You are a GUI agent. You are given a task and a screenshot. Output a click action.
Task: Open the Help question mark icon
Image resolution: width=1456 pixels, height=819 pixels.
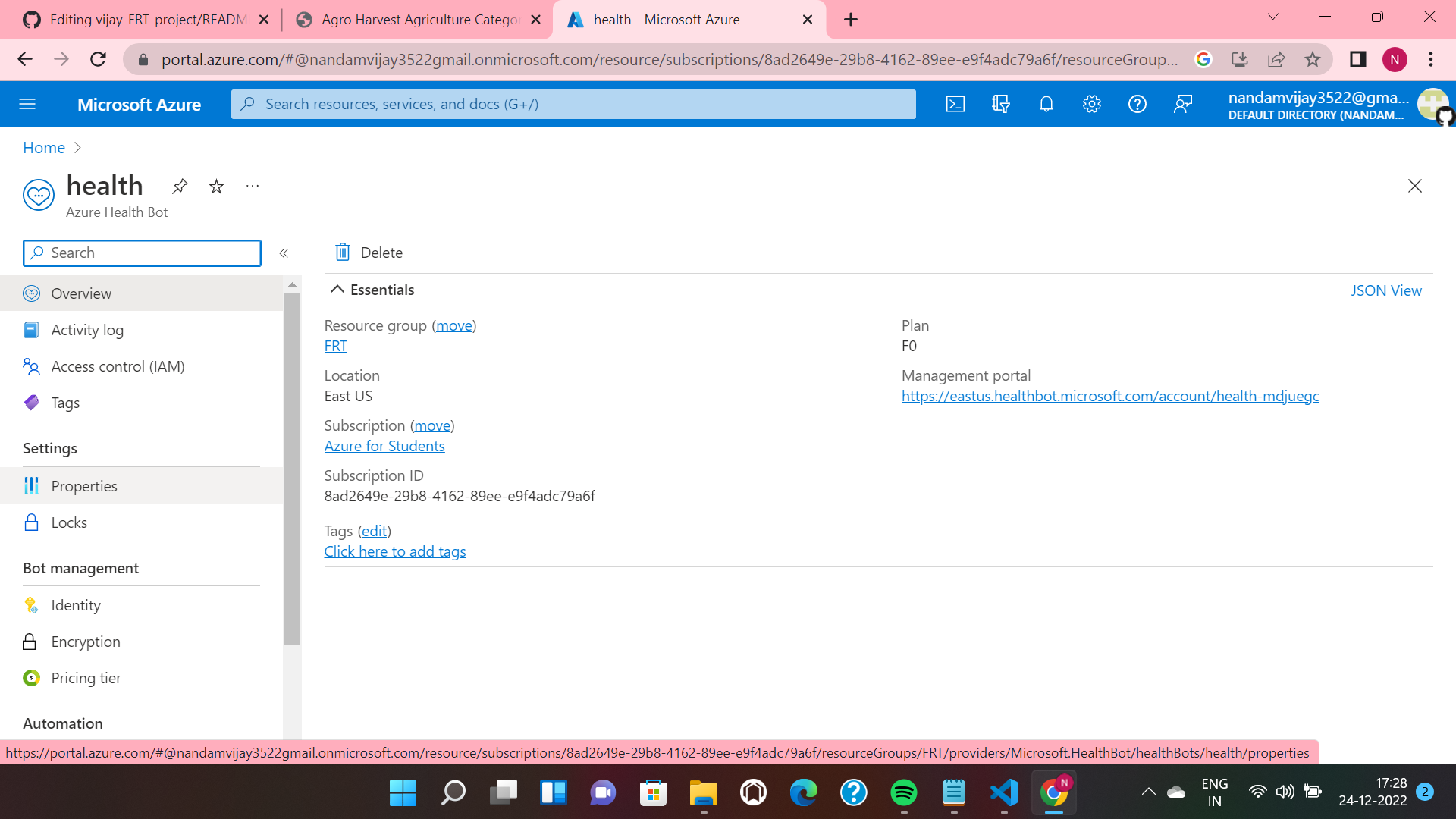tap(1137, 105)
